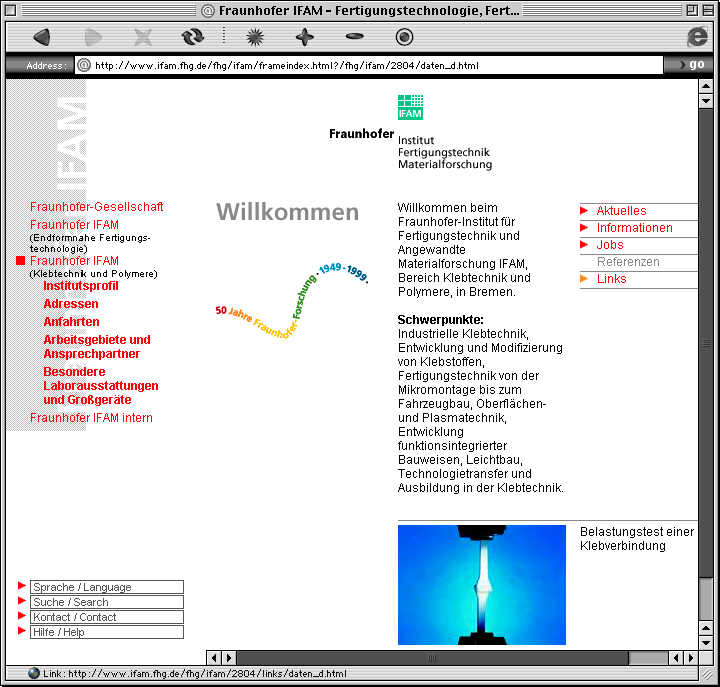This screenshot has width=720, height=687.
Task: Open the Anfahrten link
Action: pos(71,321)
